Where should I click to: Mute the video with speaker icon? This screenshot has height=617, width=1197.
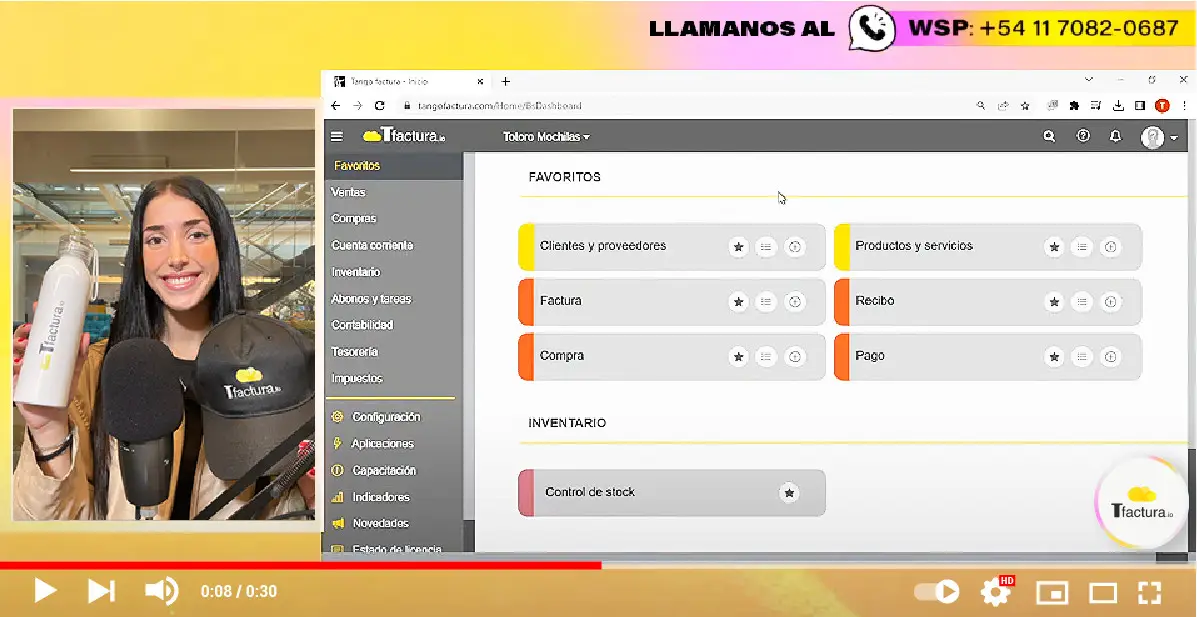(160, 591)
